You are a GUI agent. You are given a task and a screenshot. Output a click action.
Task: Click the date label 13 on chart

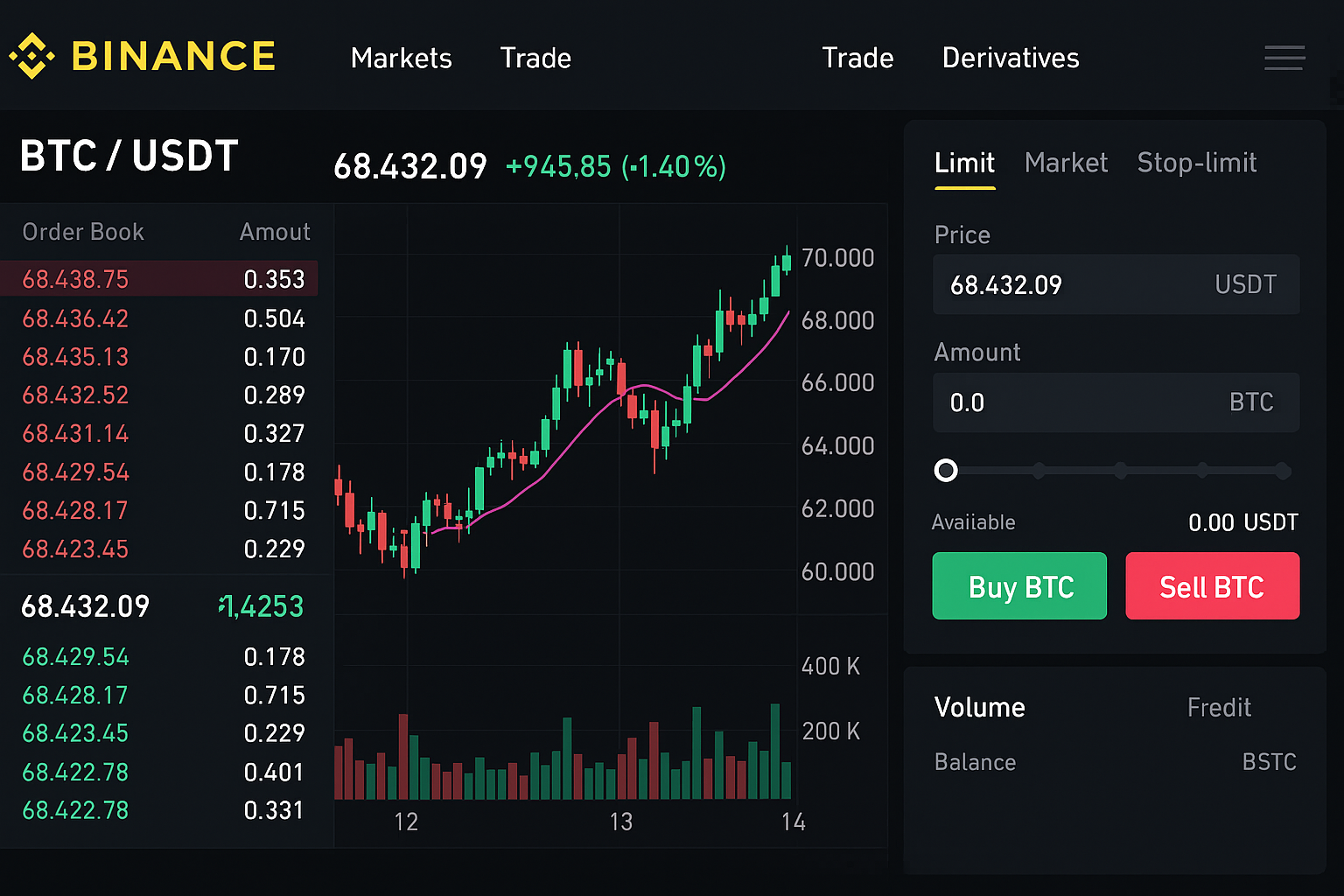[x=620, y=822]
